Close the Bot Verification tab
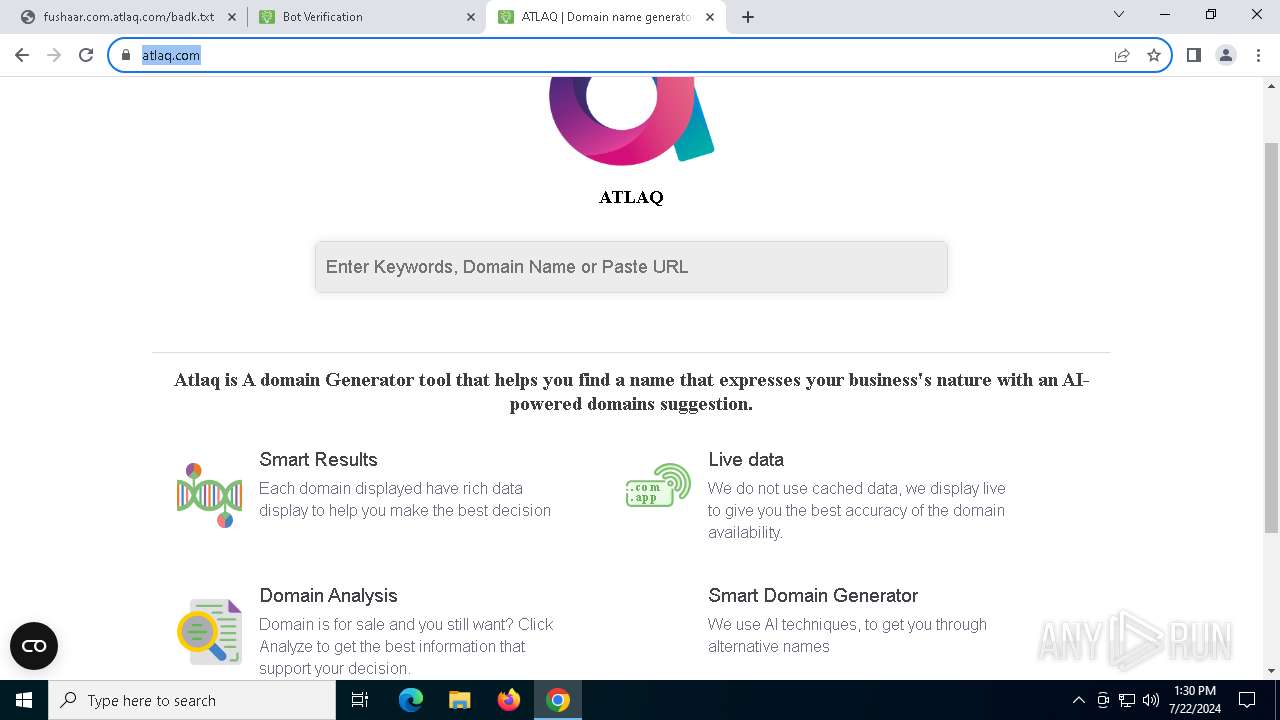Image resolution: width=1280 pixels, height=720 pixels. tap(471, 17)
